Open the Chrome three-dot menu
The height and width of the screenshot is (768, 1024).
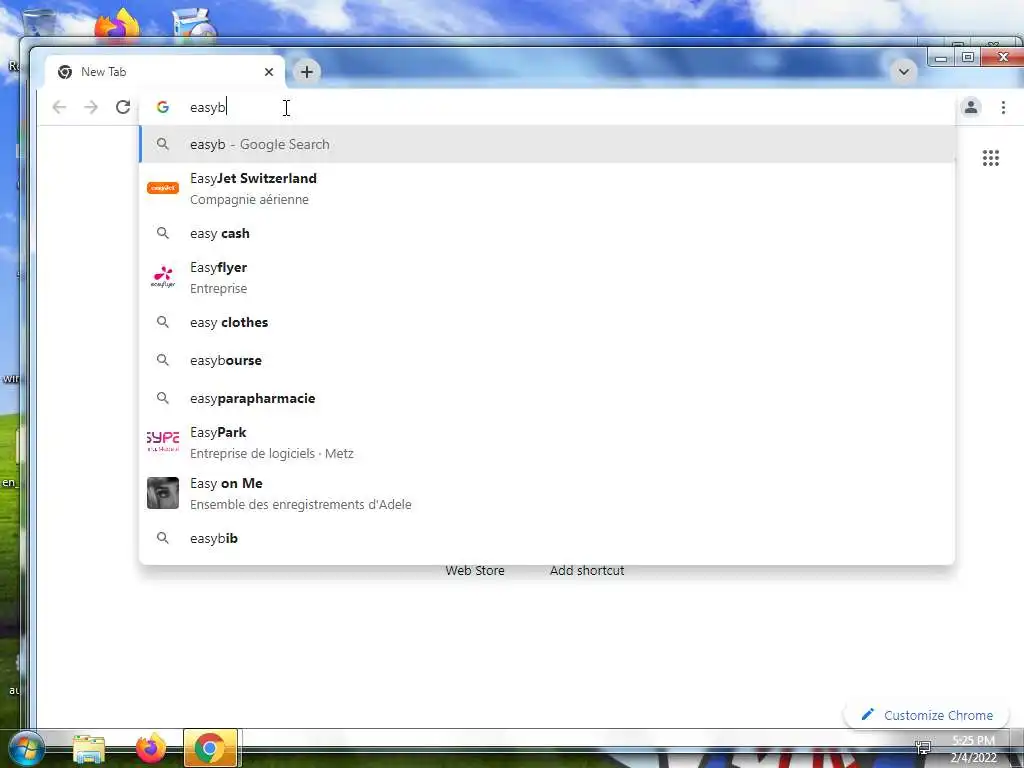1003,107
